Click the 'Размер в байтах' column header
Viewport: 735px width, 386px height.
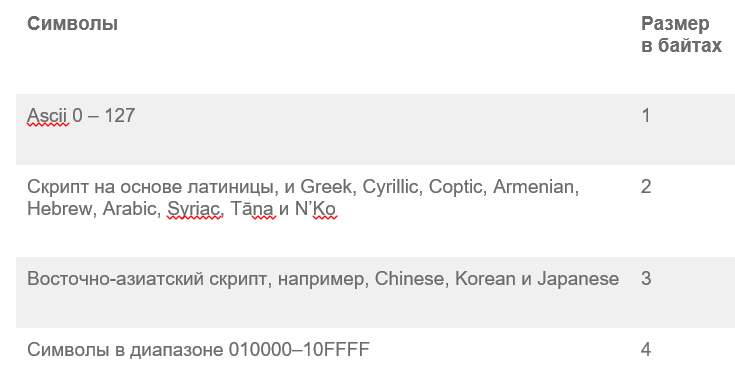coord(681,34)
